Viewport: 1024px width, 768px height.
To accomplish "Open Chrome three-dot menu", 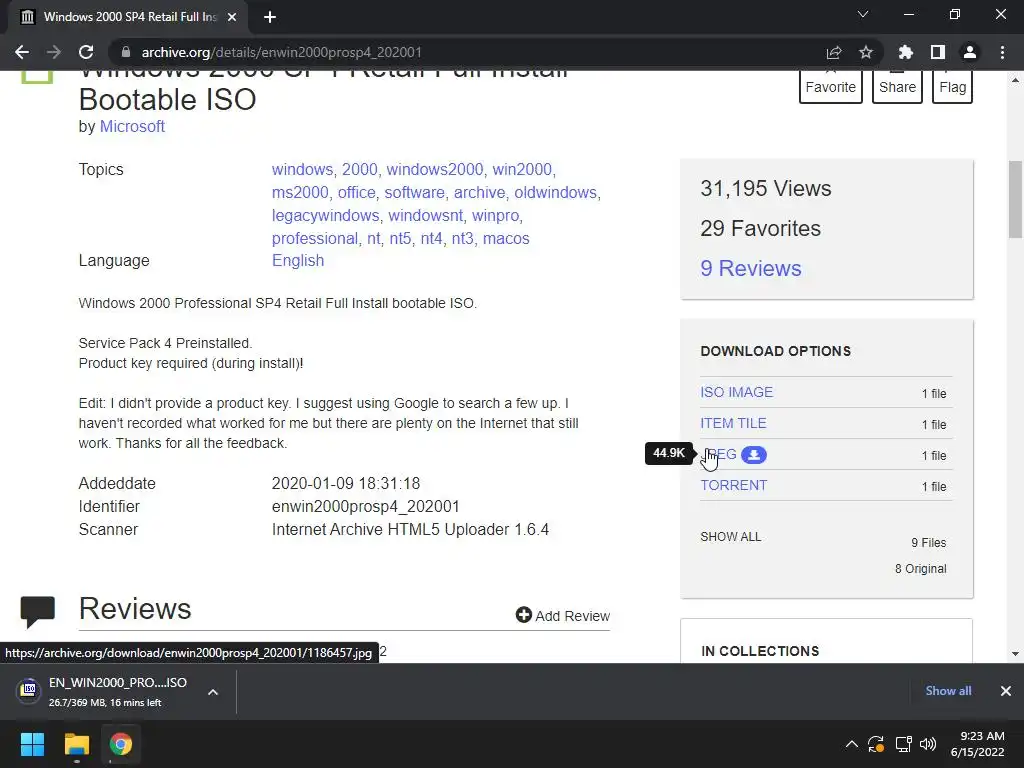I will point(1002,52).
